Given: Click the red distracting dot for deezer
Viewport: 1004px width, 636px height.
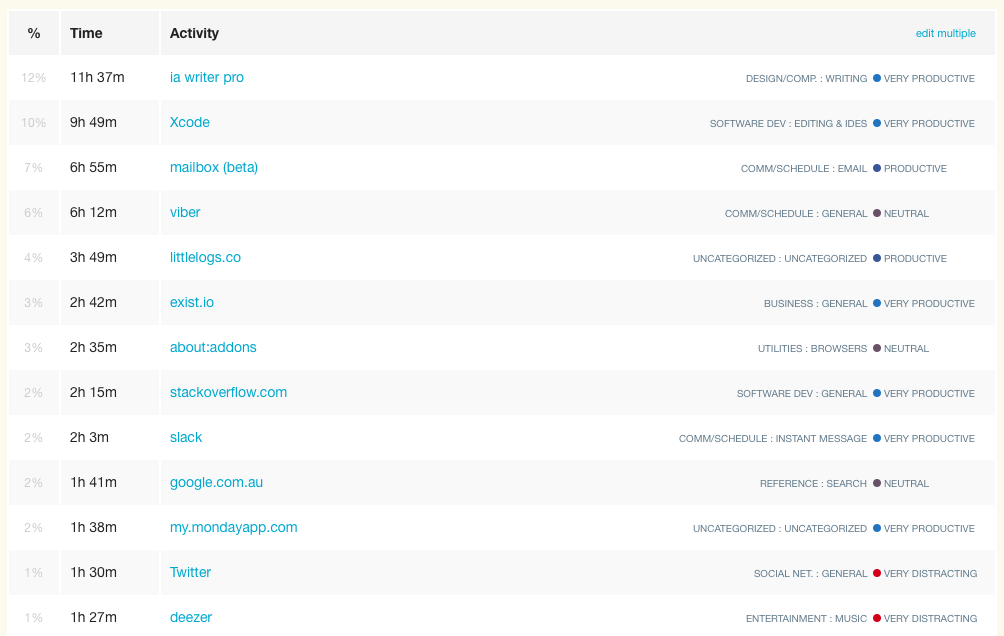Looking at the screenshot, I should (x=877, y=618).
